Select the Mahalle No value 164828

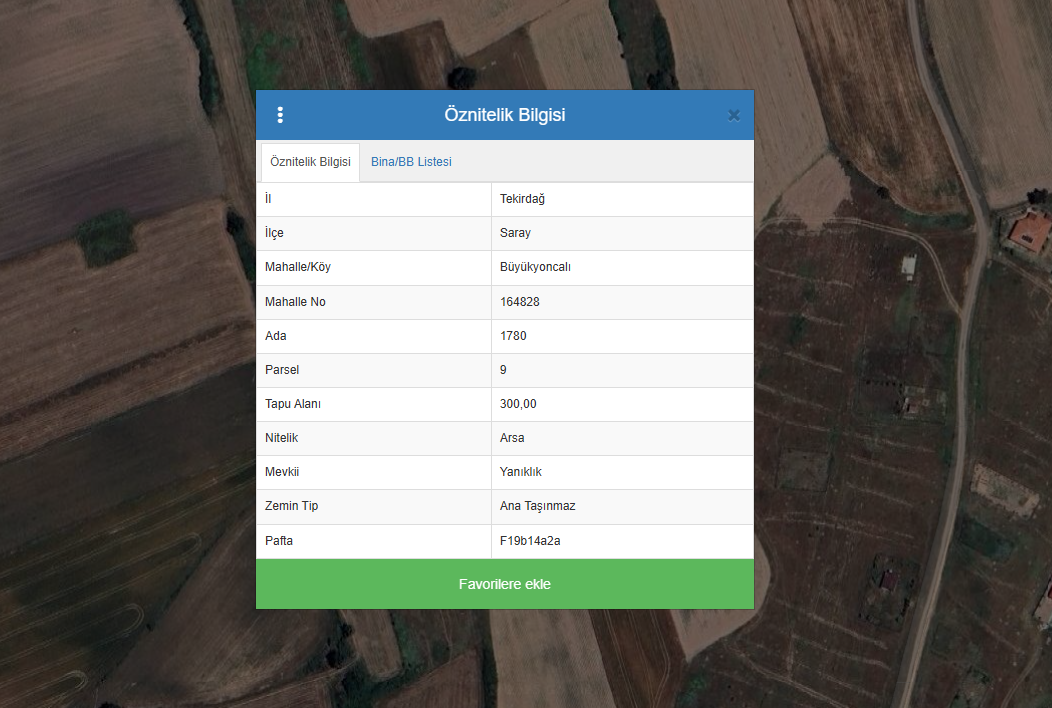[520, 302]
